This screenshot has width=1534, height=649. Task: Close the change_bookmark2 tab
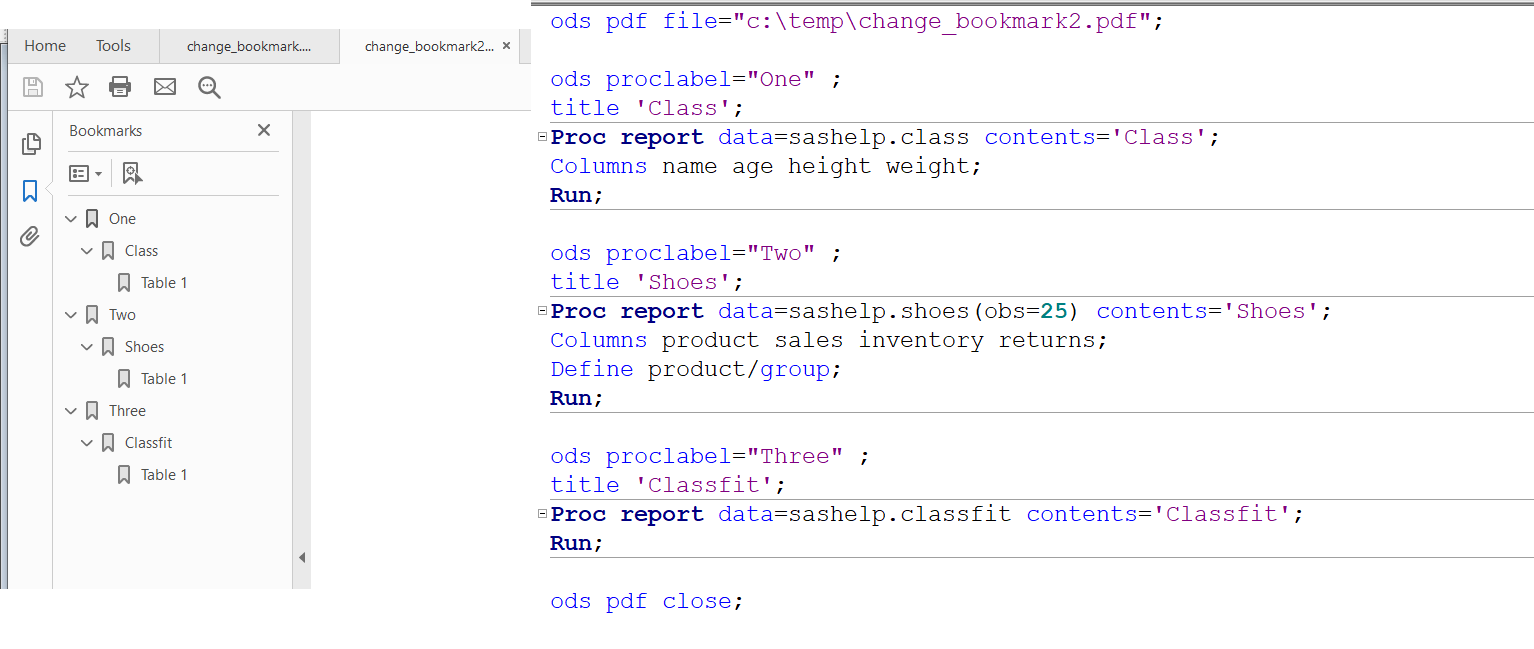click(x=505, y=45)
